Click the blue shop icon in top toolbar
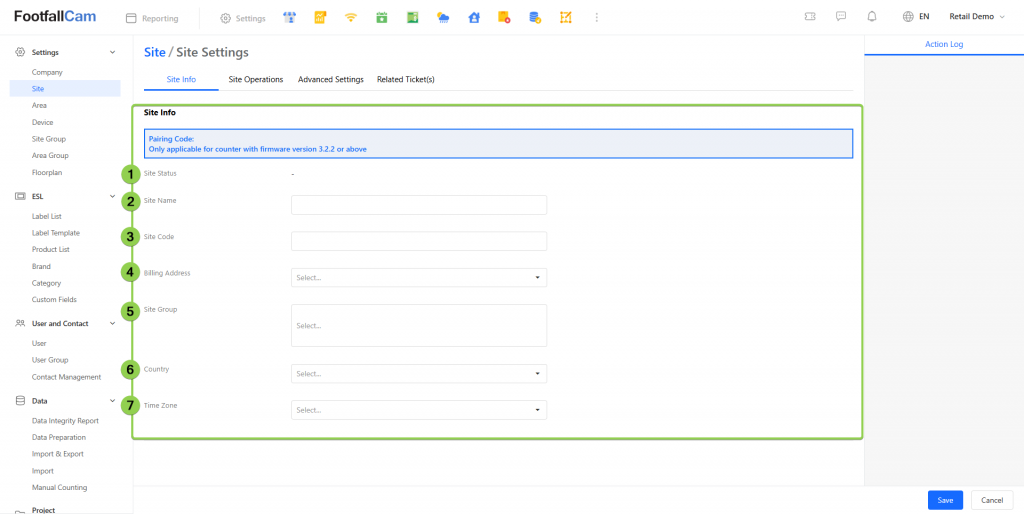1024x514 pixels. (290, 18)
